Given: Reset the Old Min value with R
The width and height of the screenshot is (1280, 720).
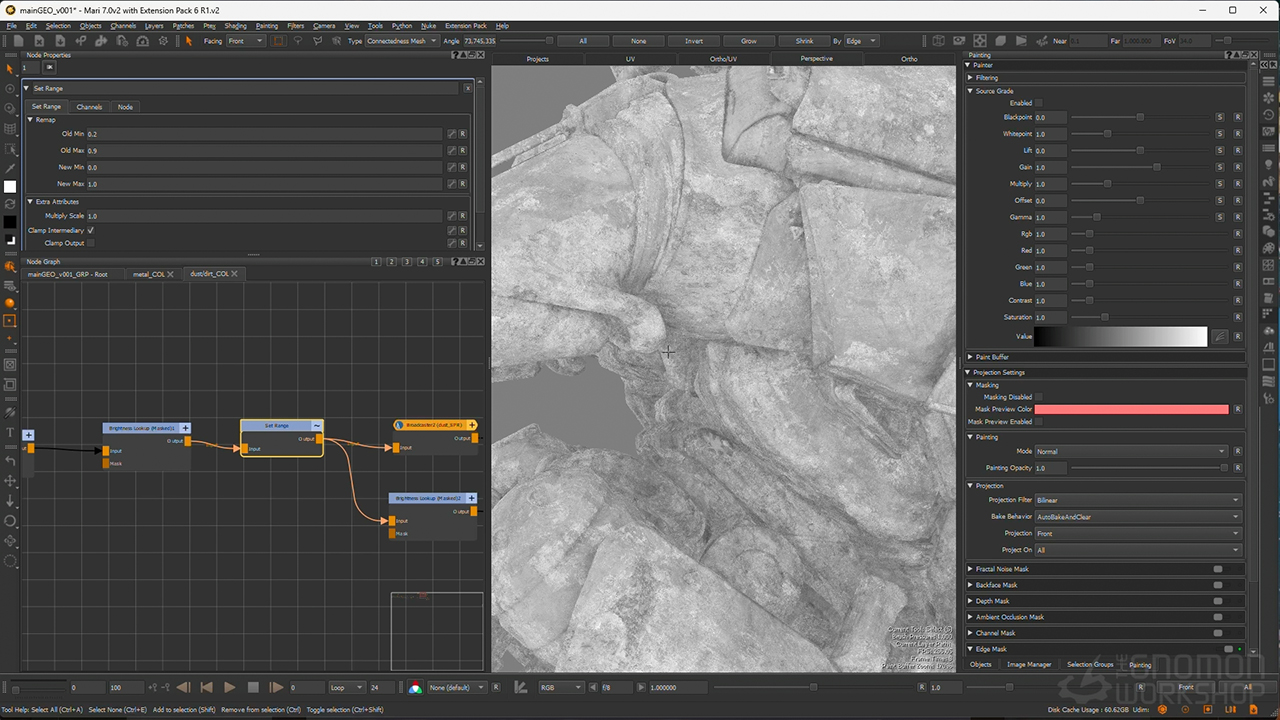Looking at the screenshot, I should tap(463, 134).
